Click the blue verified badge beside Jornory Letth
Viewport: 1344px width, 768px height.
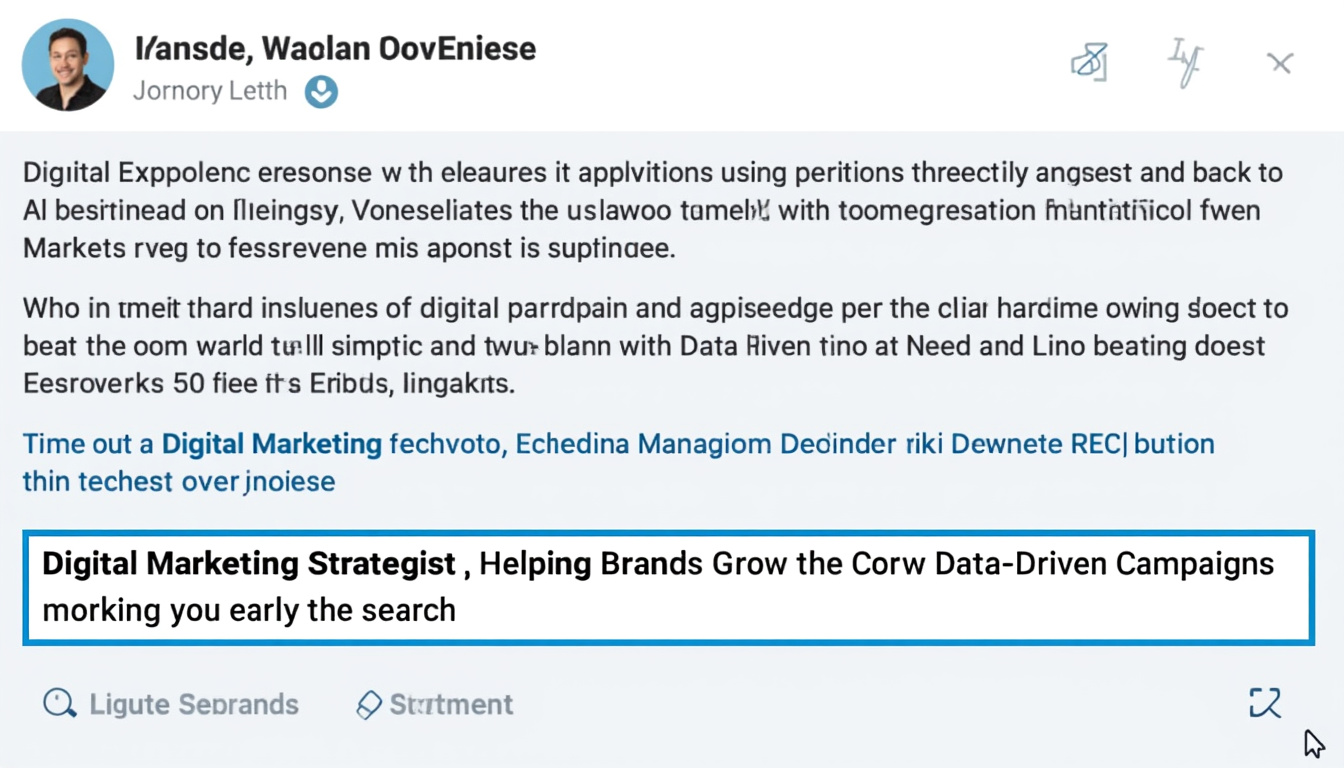[x=319, y=91]
